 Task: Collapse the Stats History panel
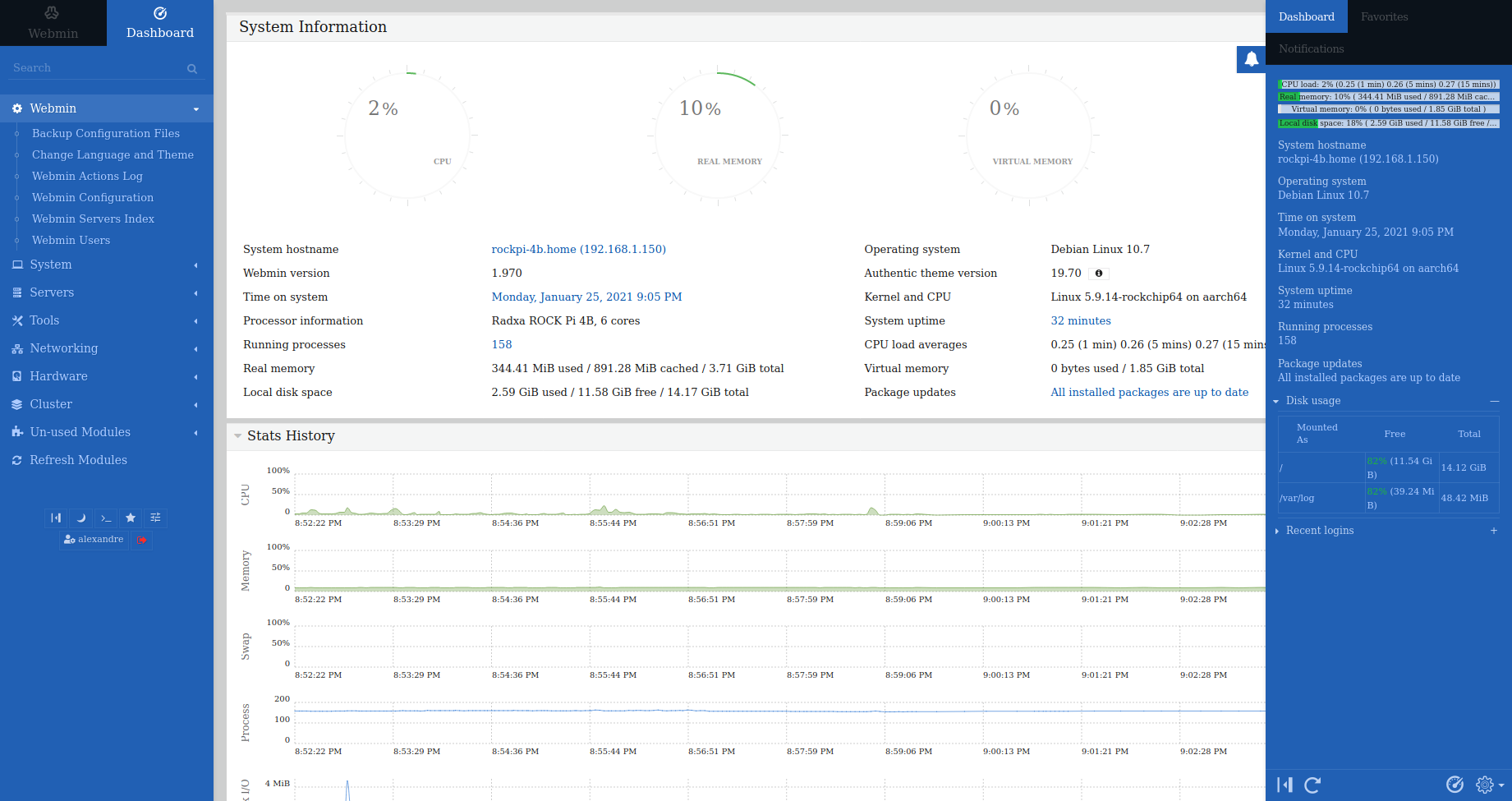[238, 436]
